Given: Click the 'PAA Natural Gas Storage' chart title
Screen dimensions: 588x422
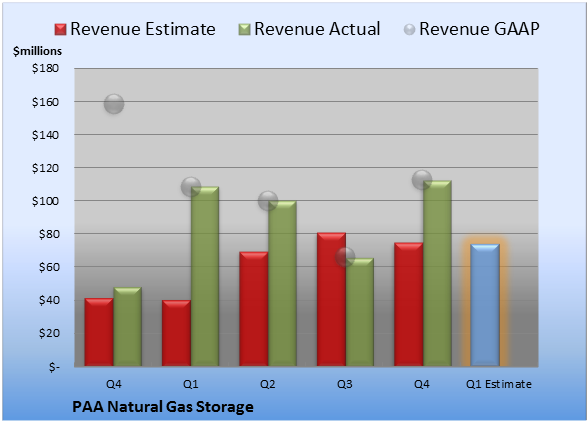Looking at the screenshot, I should pos(163,407).
